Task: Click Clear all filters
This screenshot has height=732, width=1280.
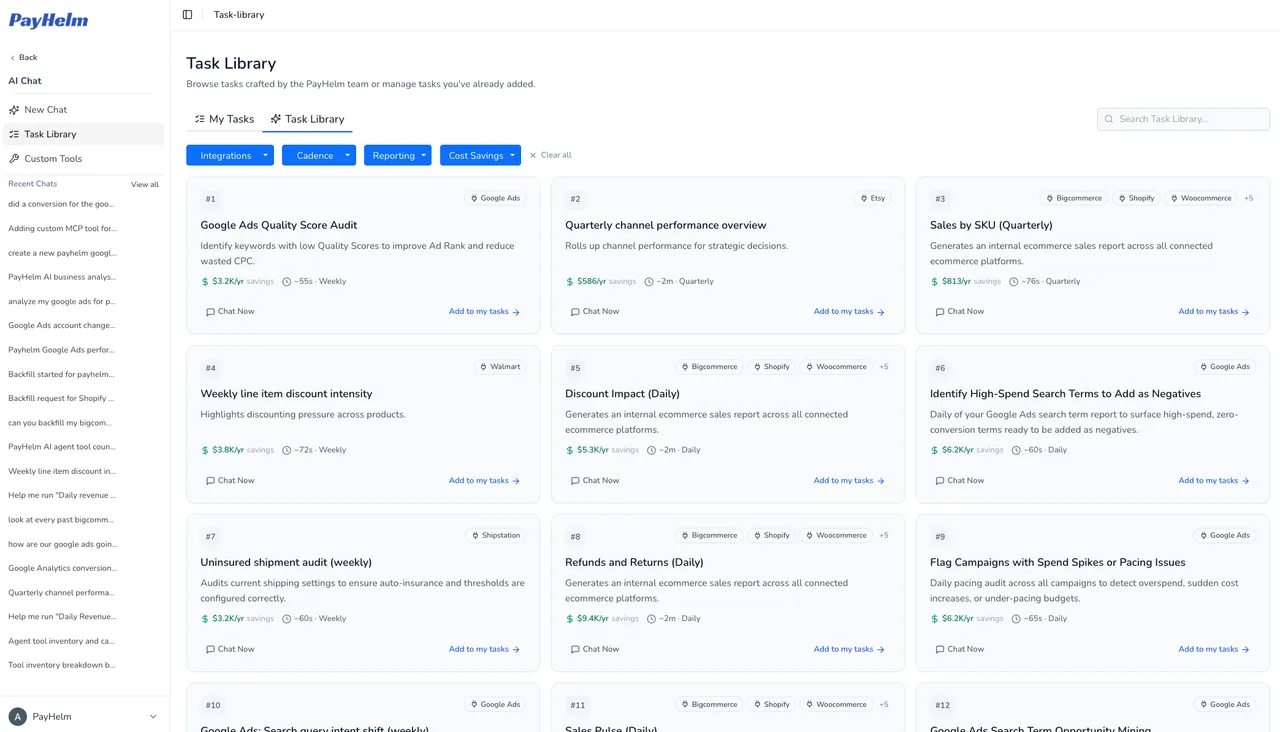Action: click(x=550, y=155)
